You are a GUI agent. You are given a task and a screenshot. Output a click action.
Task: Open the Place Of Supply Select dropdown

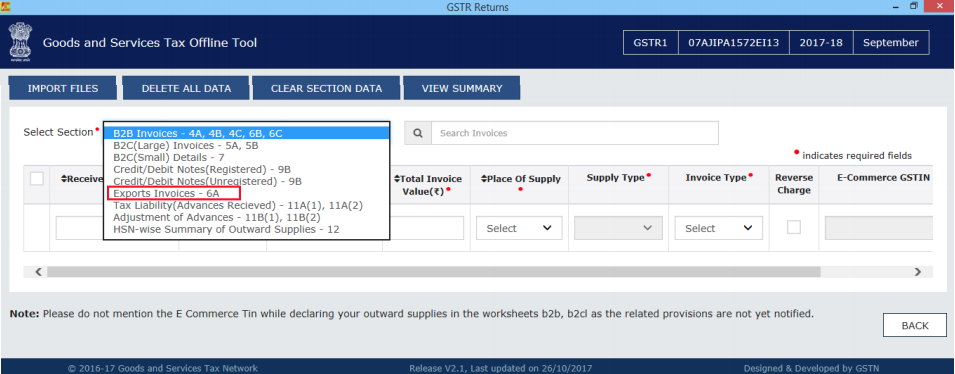coord(519,228)
